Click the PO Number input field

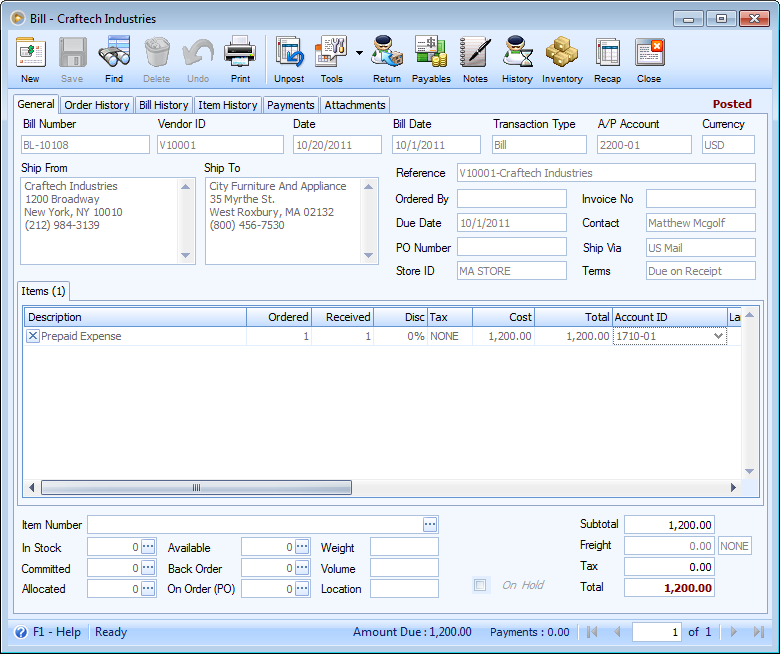(x=511, y=247)
